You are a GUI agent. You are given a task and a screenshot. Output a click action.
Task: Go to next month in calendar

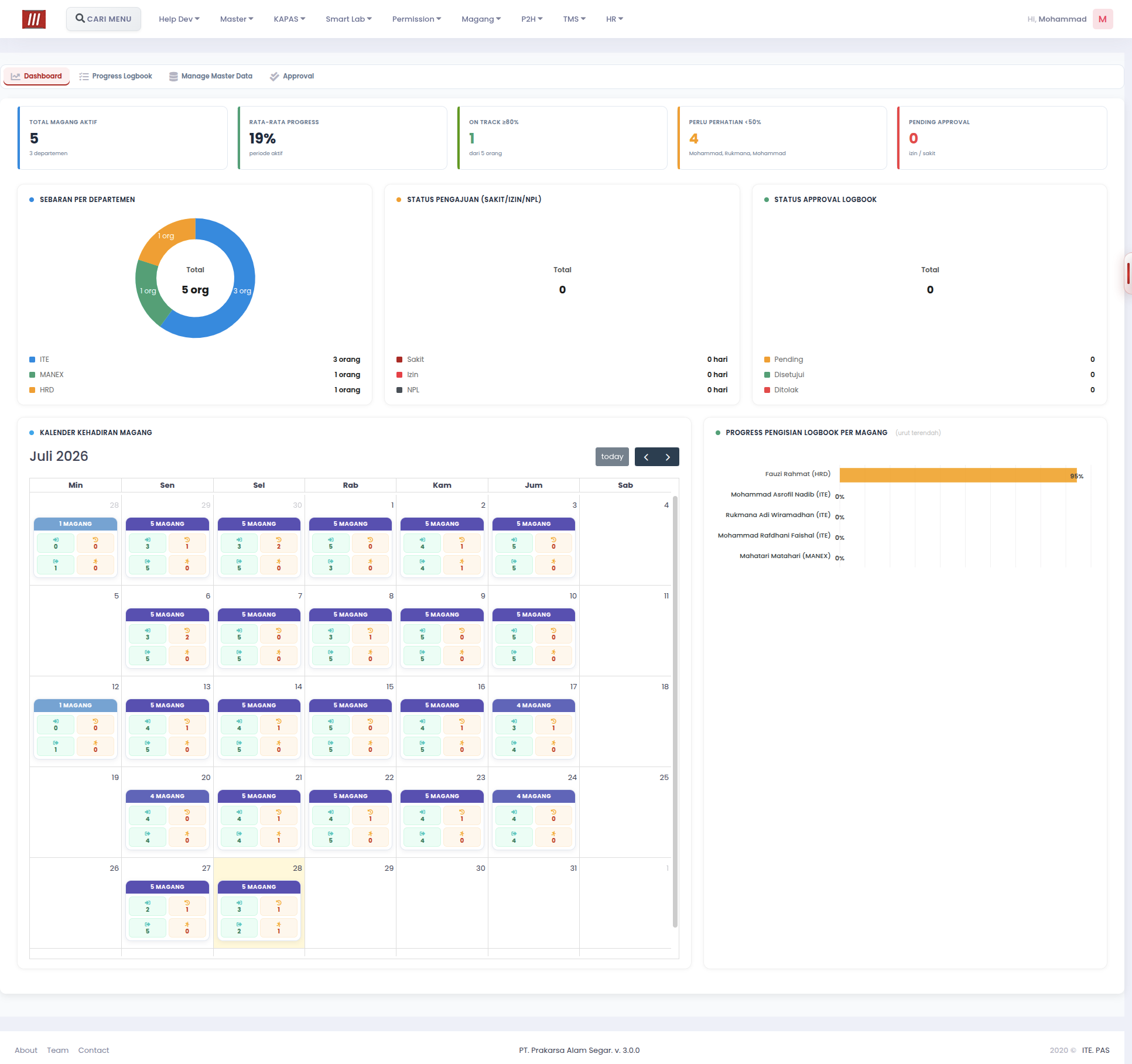668,457
